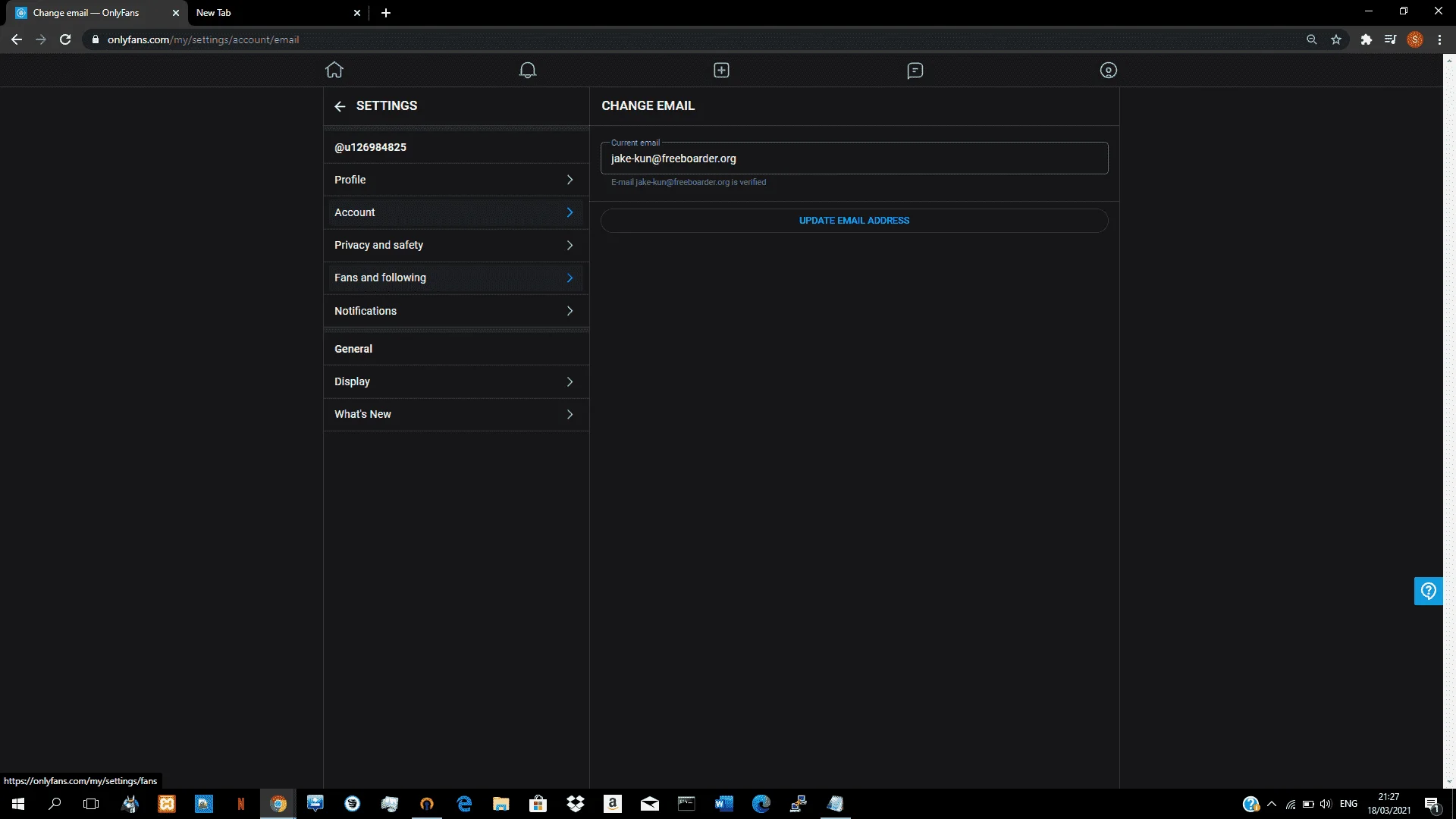The height and width of the screenshot is (819, 1456).
Task: Open Chrome from the taskbar
Action: tap(278, 804)
